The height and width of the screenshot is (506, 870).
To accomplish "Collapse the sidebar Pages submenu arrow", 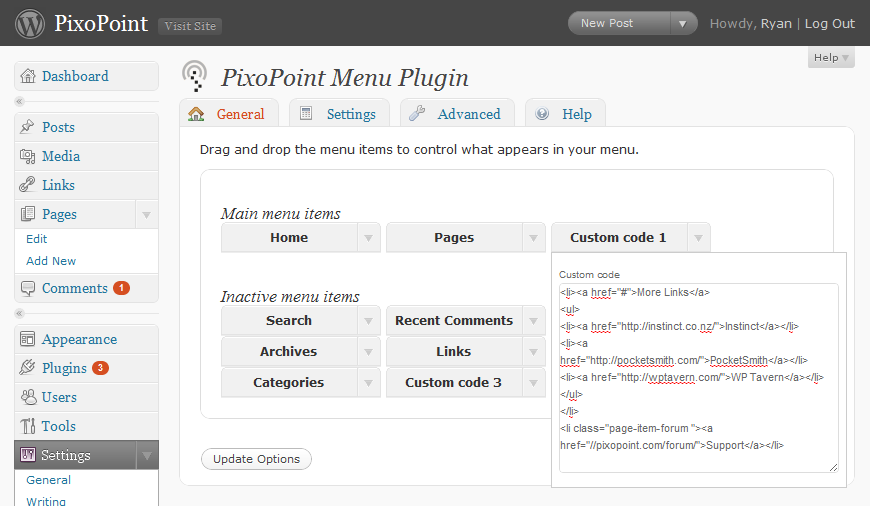I will (x=146, y=214).
